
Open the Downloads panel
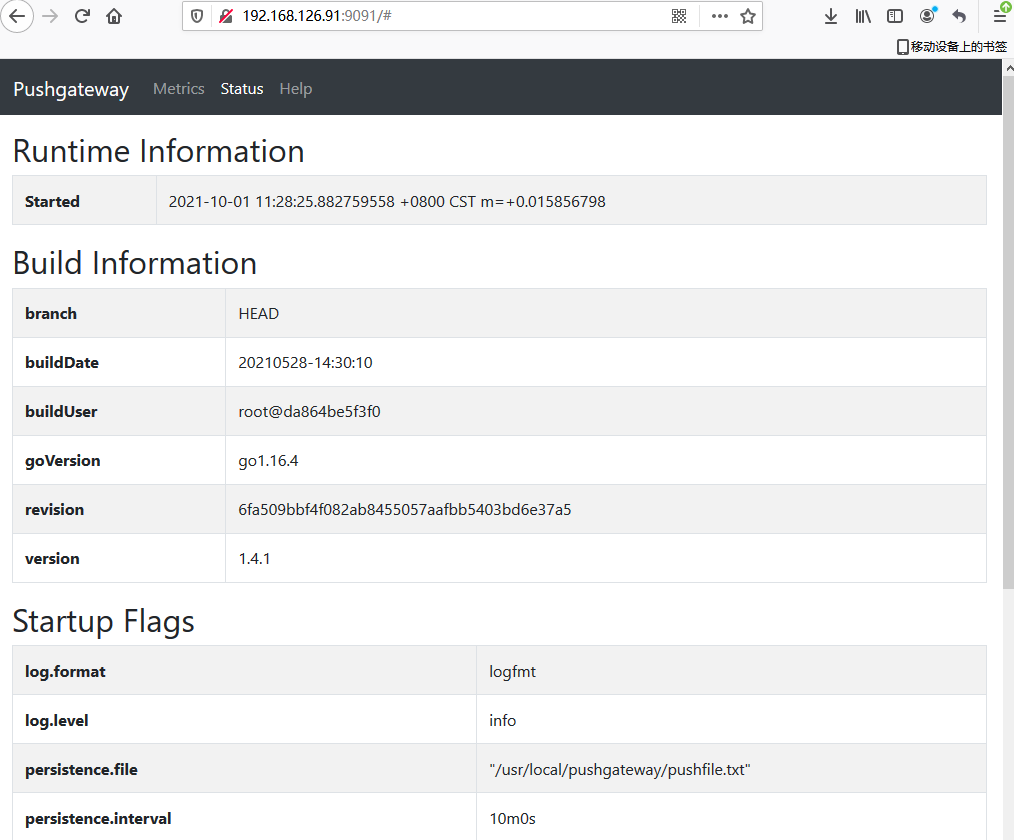pyautogui.click(x=831, y=16)
